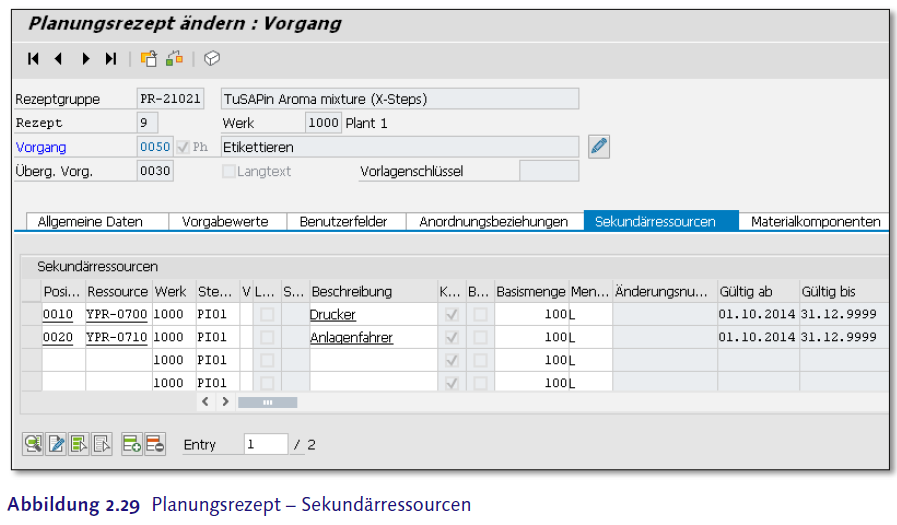This screenshot has height=525, width=897.
Task: Click the magnifier details icon below the table
Action: [x=33, y=444]
